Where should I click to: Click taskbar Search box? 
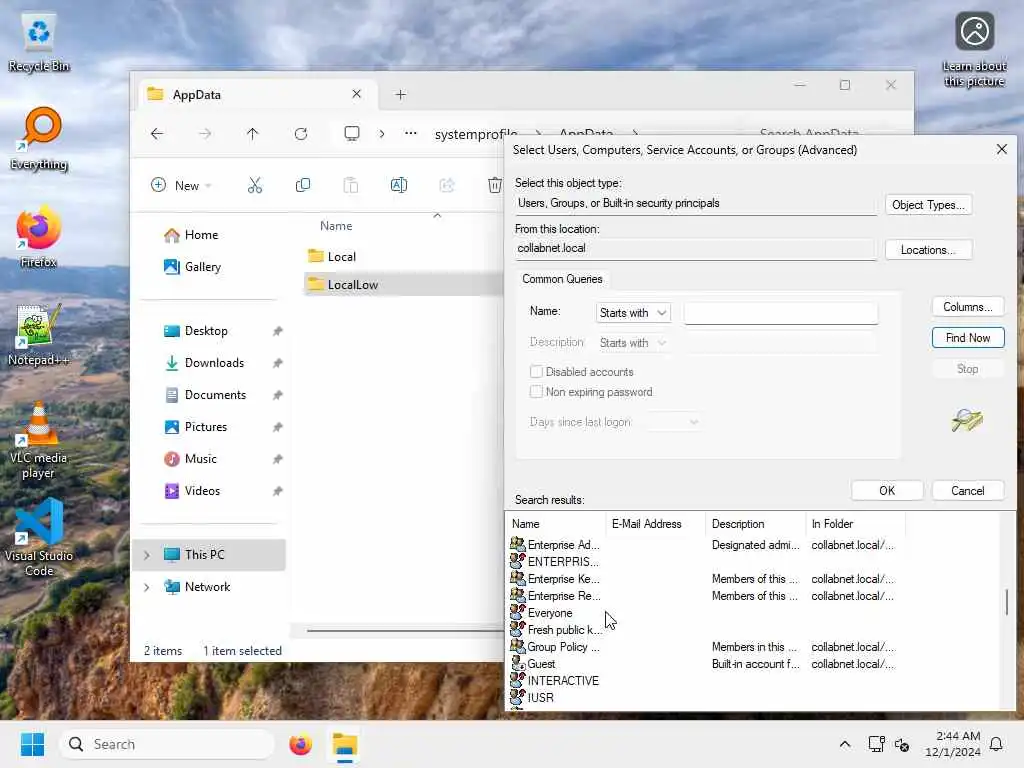tap(167, 744)
